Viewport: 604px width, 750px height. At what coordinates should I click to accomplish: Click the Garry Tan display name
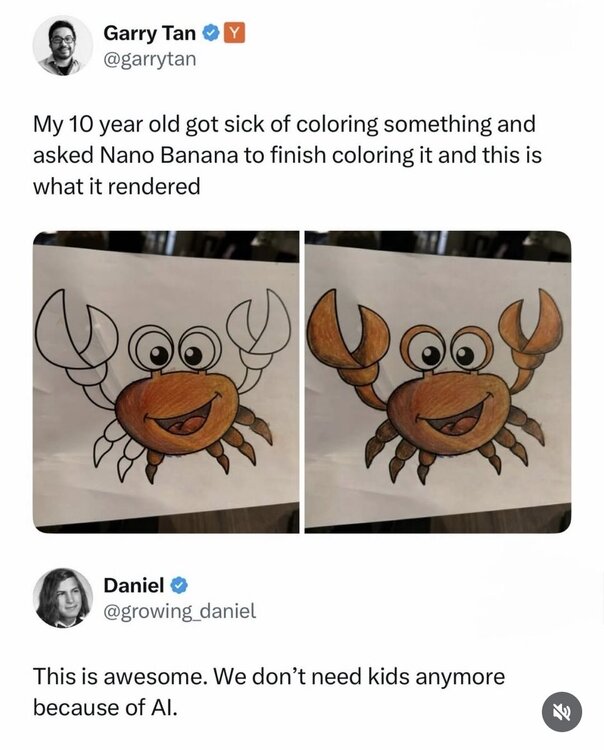[149, 33]
